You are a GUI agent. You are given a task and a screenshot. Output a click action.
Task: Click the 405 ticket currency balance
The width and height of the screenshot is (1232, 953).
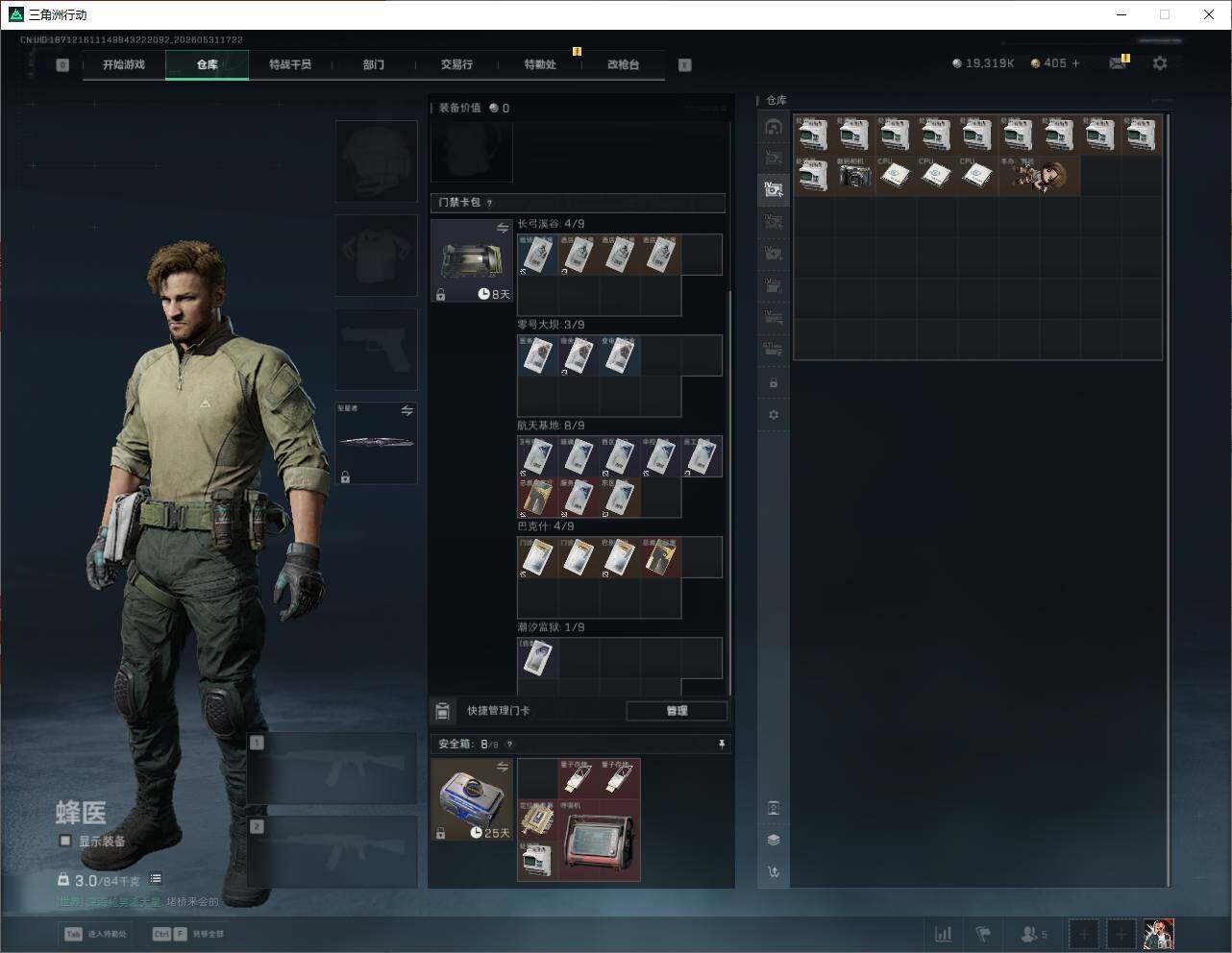coord(1047,63)
